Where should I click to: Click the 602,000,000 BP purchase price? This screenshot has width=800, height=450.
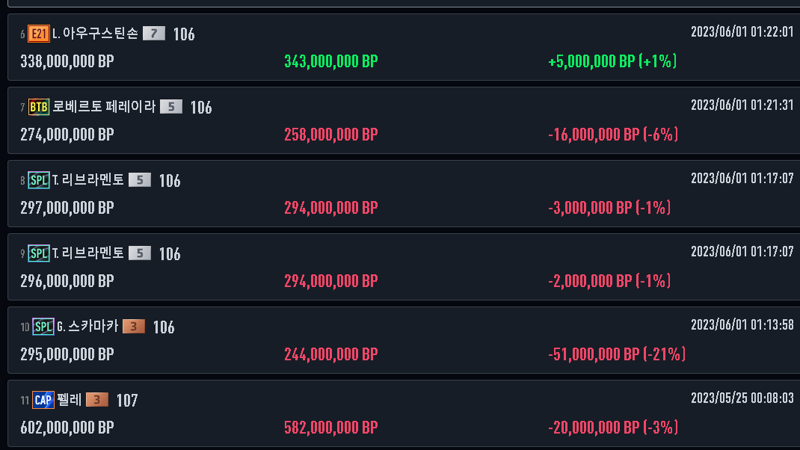tap(67, 428)
